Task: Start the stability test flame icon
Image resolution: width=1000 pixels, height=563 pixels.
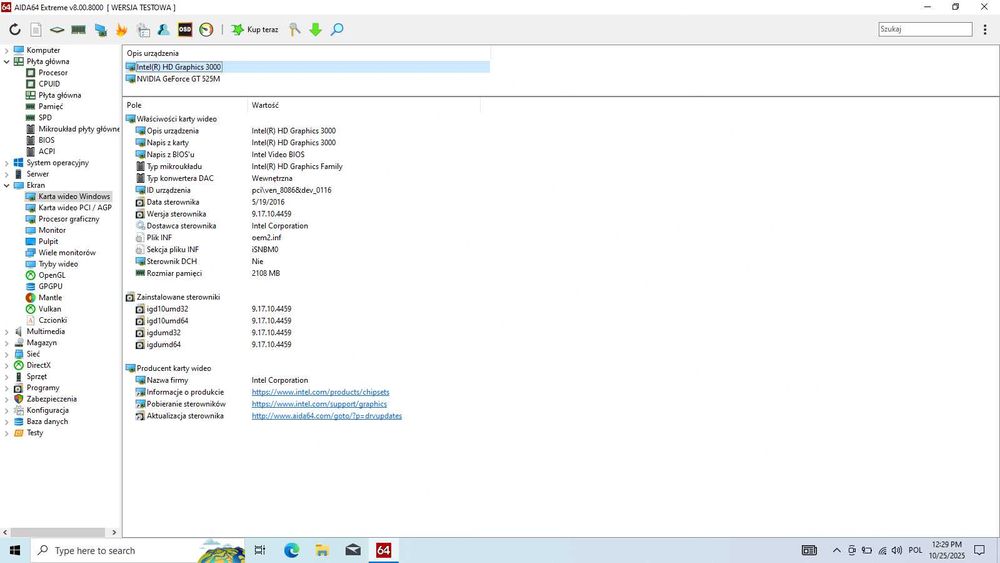Action: tap(121, 29)
